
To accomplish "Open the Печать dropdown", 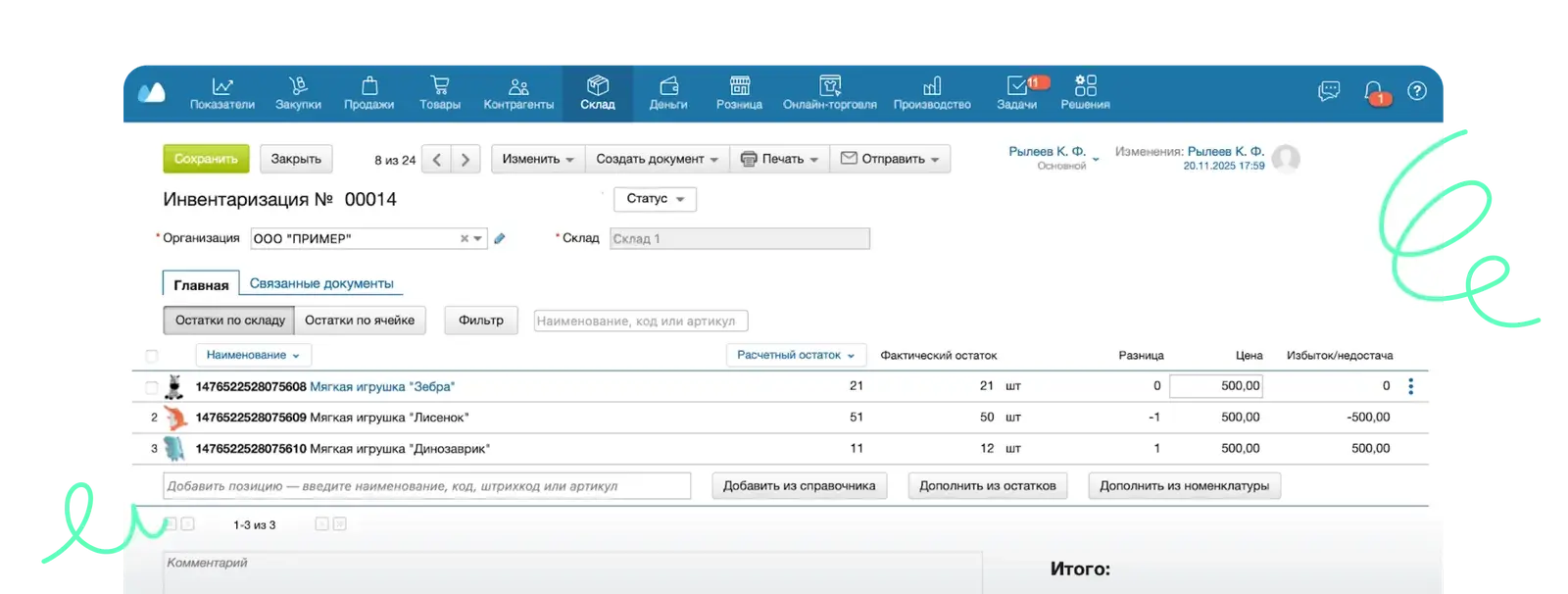I will click(780, 159).
